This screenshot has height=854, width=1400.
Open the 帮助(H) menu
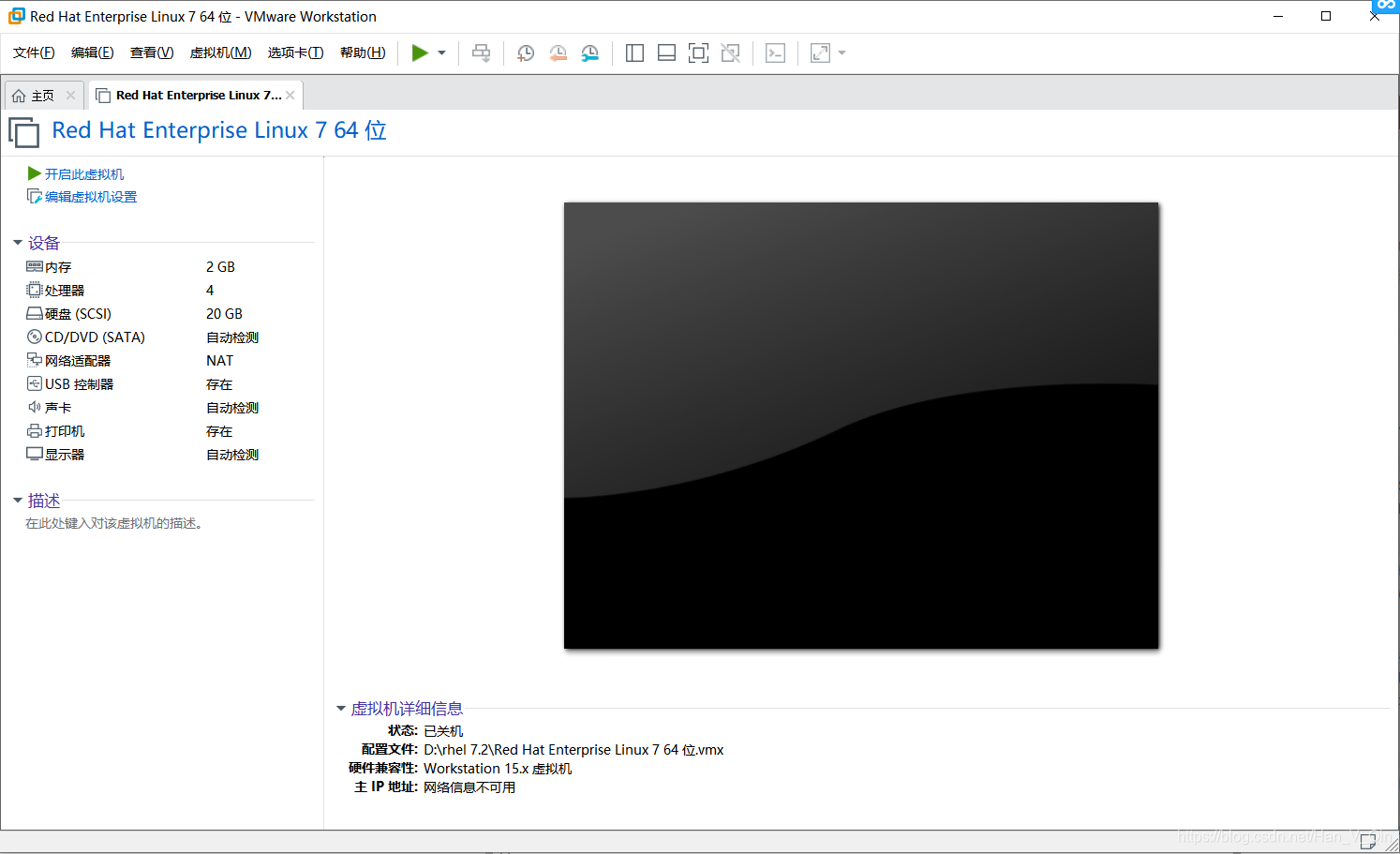(363, 52)
